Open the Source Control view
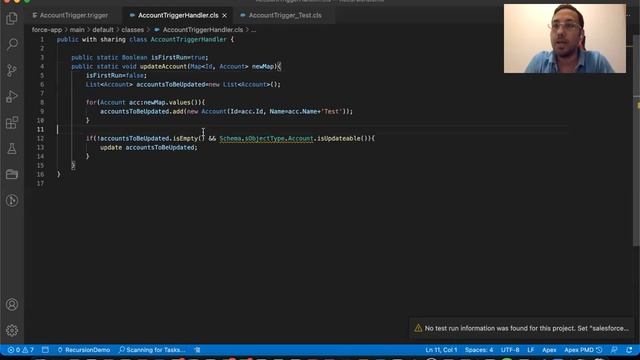Screen dimensions: 640x360 tap(12, 70)
